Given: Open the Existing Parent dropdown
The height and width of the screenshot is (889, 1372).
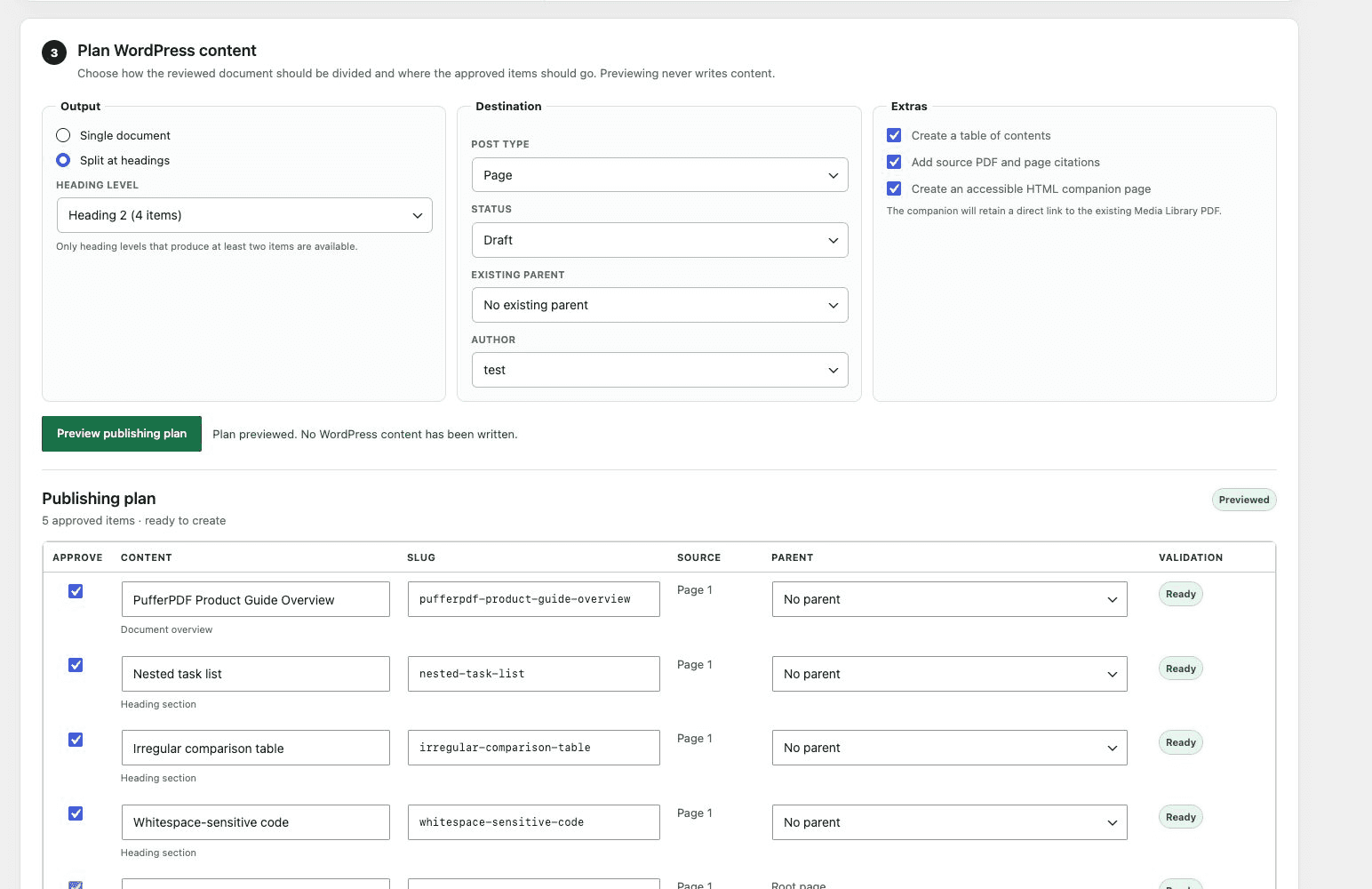Looking at the screenshot, I should 659,305.
